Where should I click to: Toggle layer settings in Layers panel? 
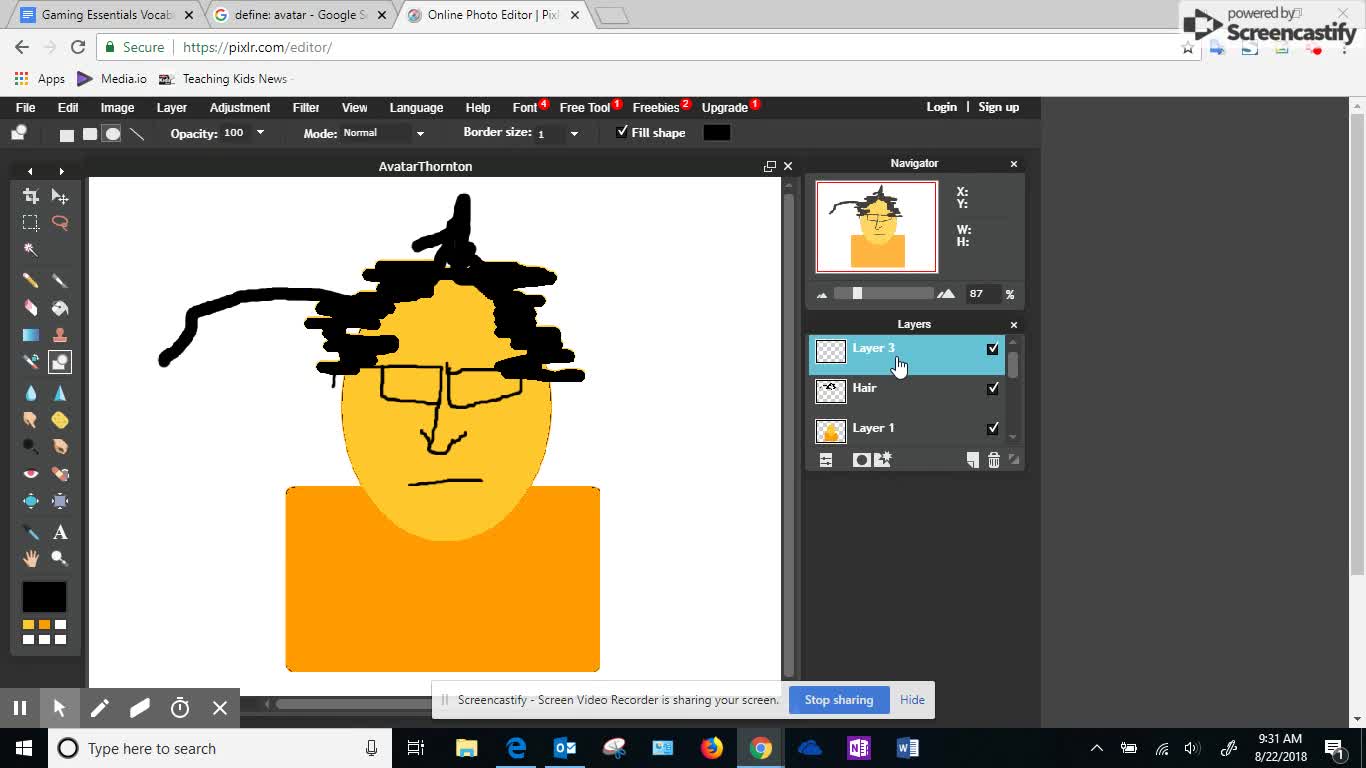[x=826, y=460]
